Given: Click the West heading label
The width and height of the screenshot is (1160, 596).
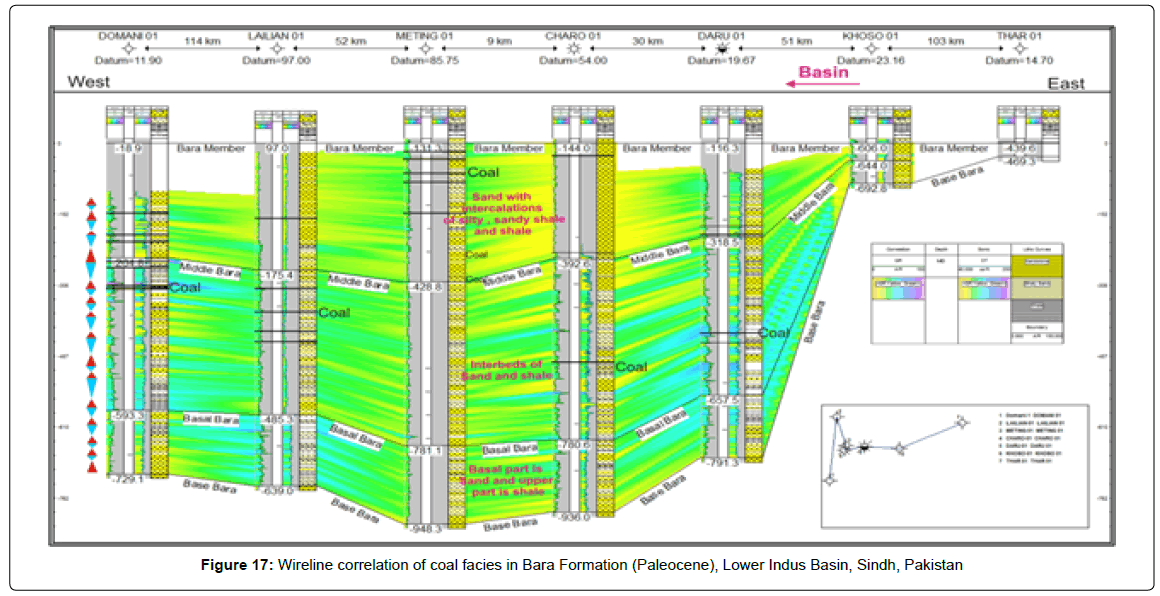Looking at the screenshot, I should point(88,82).
